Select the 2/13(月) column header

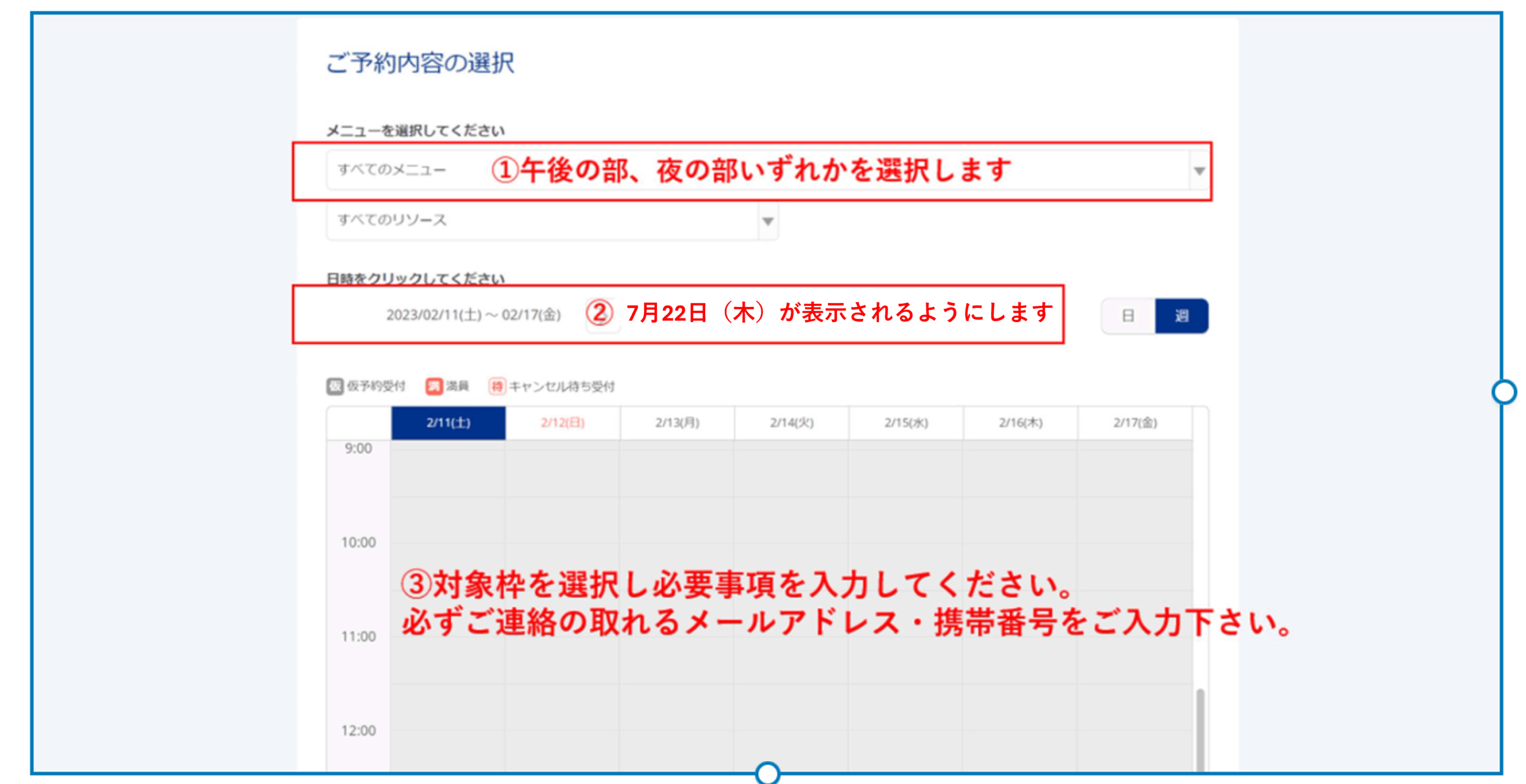pos(677,423)
